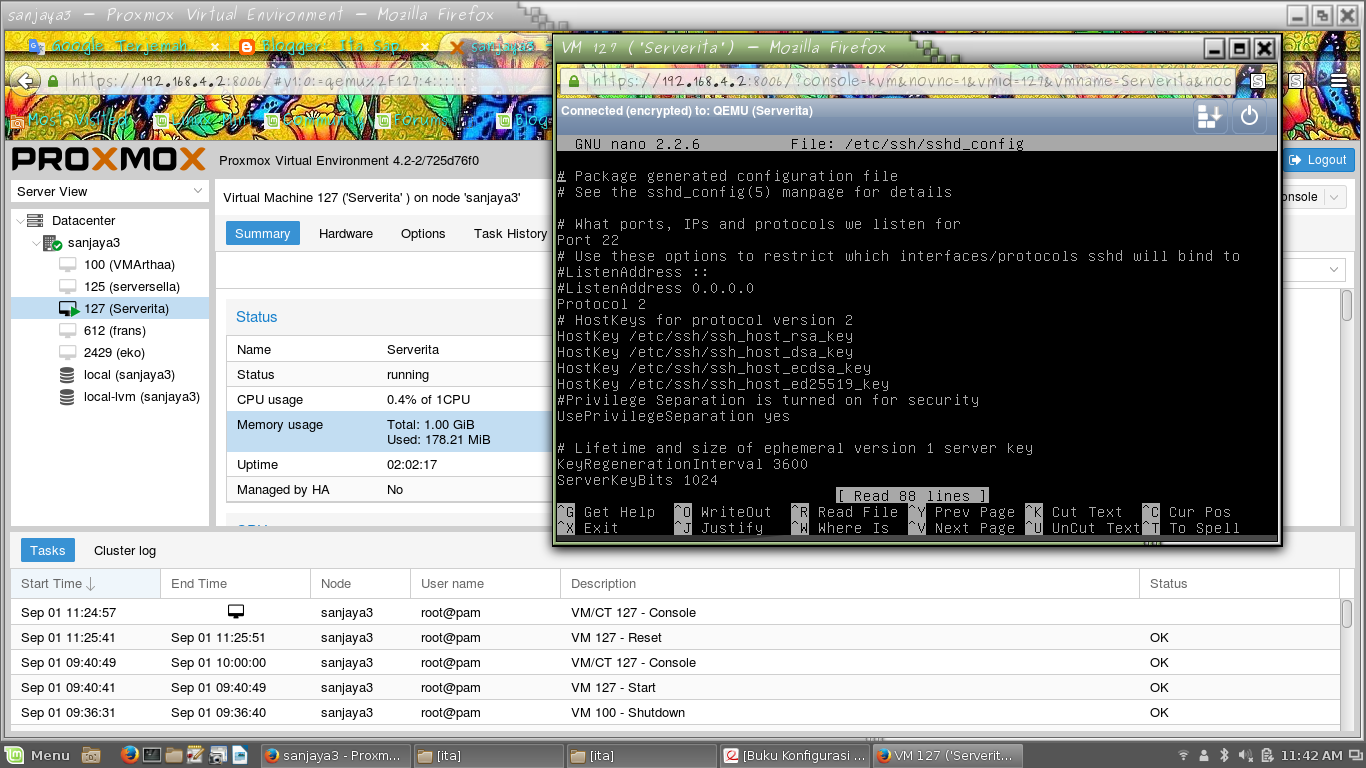Click the running VM icon for 127
This screenshot has width=1366, height=768.
coord(69,309)
